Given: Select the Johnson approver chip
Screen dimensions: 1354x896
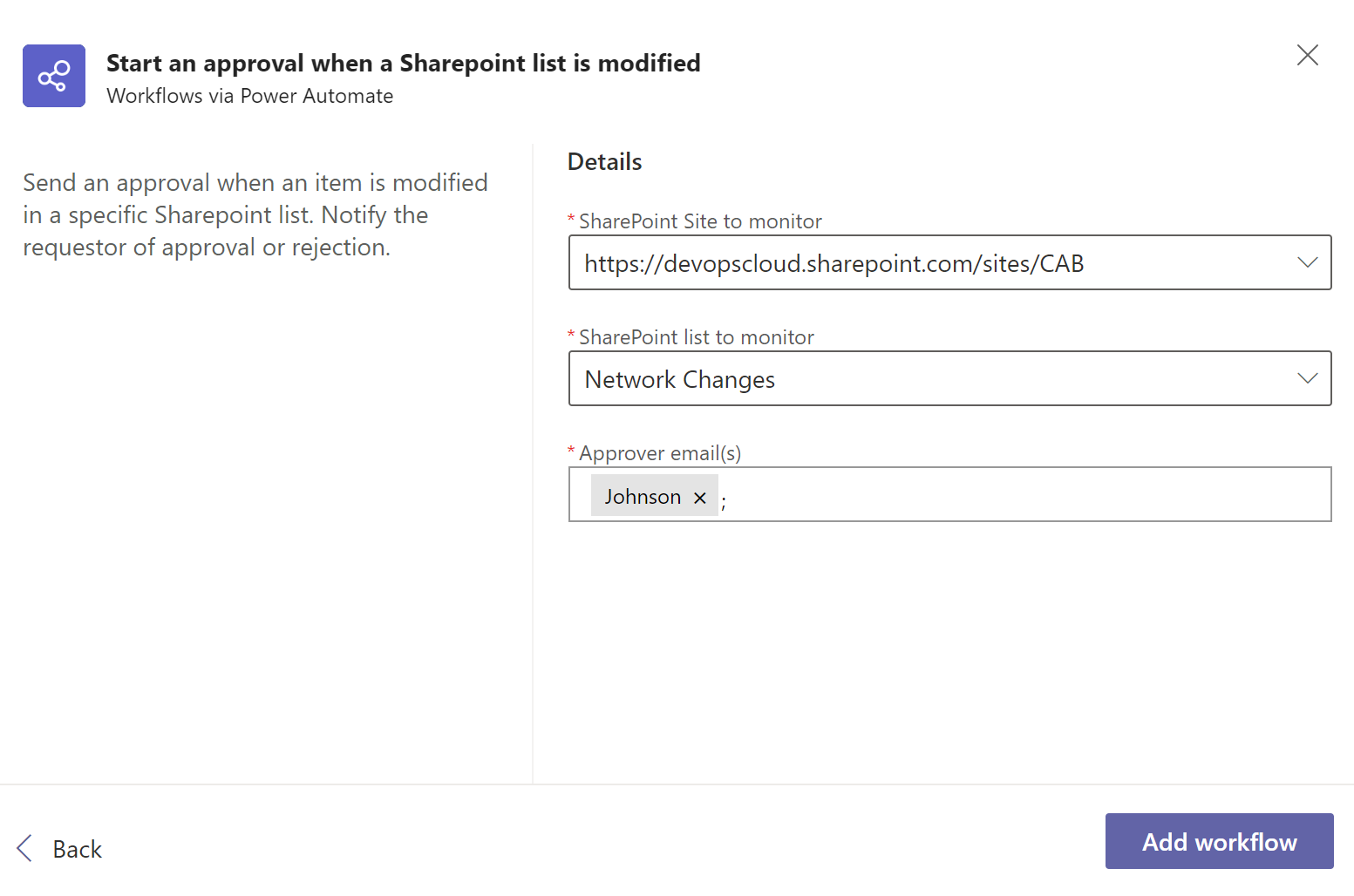Looking at the screenshot, I should pyautogui.click(x=643, y=496).
